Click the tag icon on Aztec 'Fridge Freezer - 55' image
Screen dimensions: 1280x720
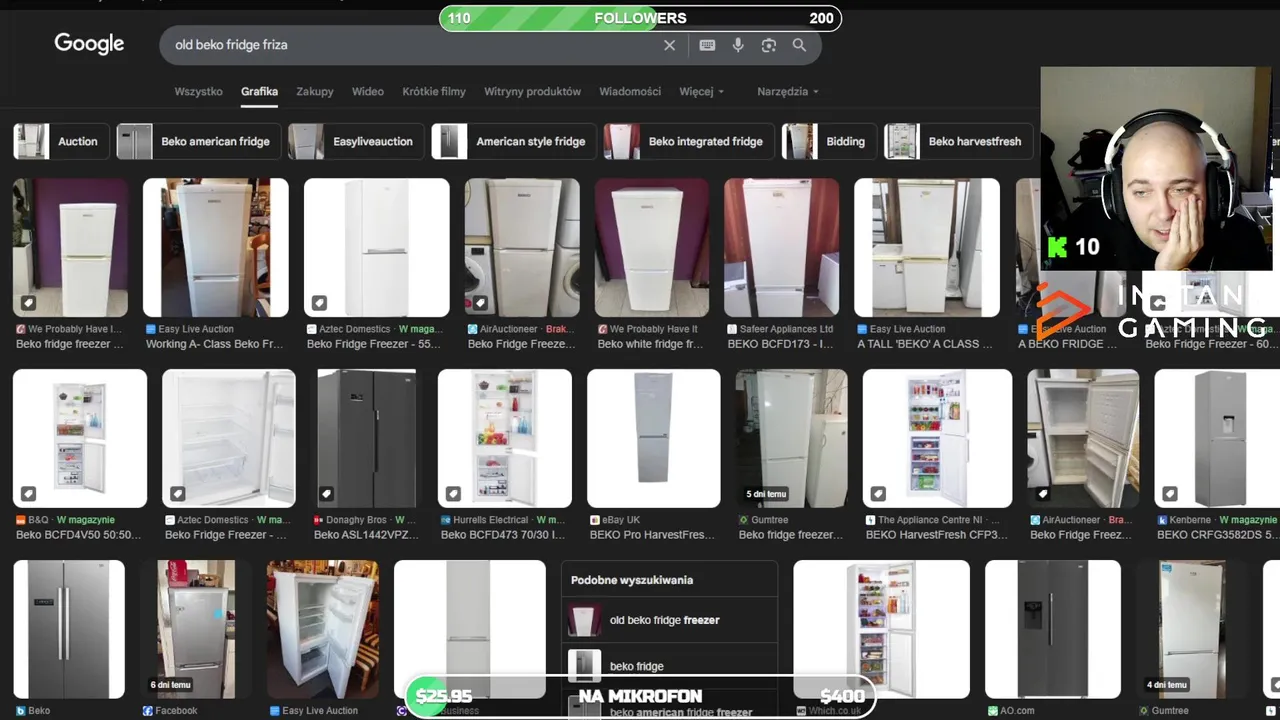[319, 302]
